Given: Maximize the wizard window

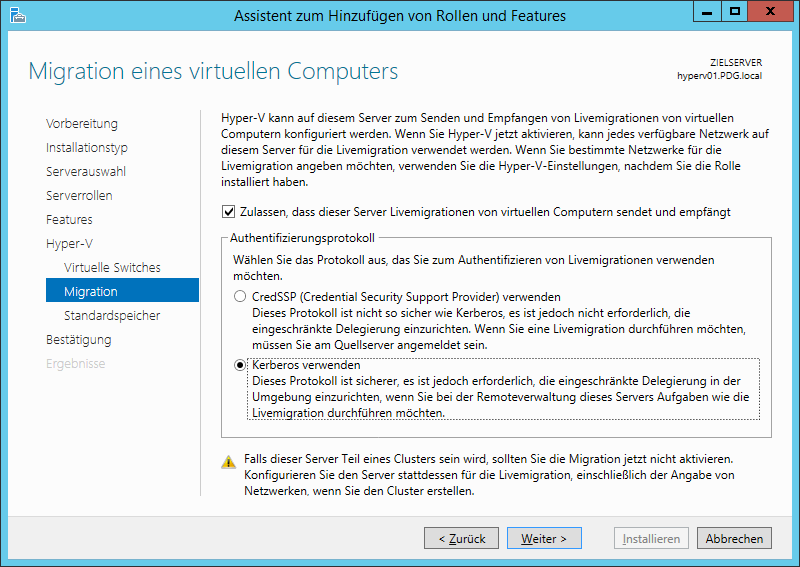Looking at the screenshot, I should (x=735, y=12).
